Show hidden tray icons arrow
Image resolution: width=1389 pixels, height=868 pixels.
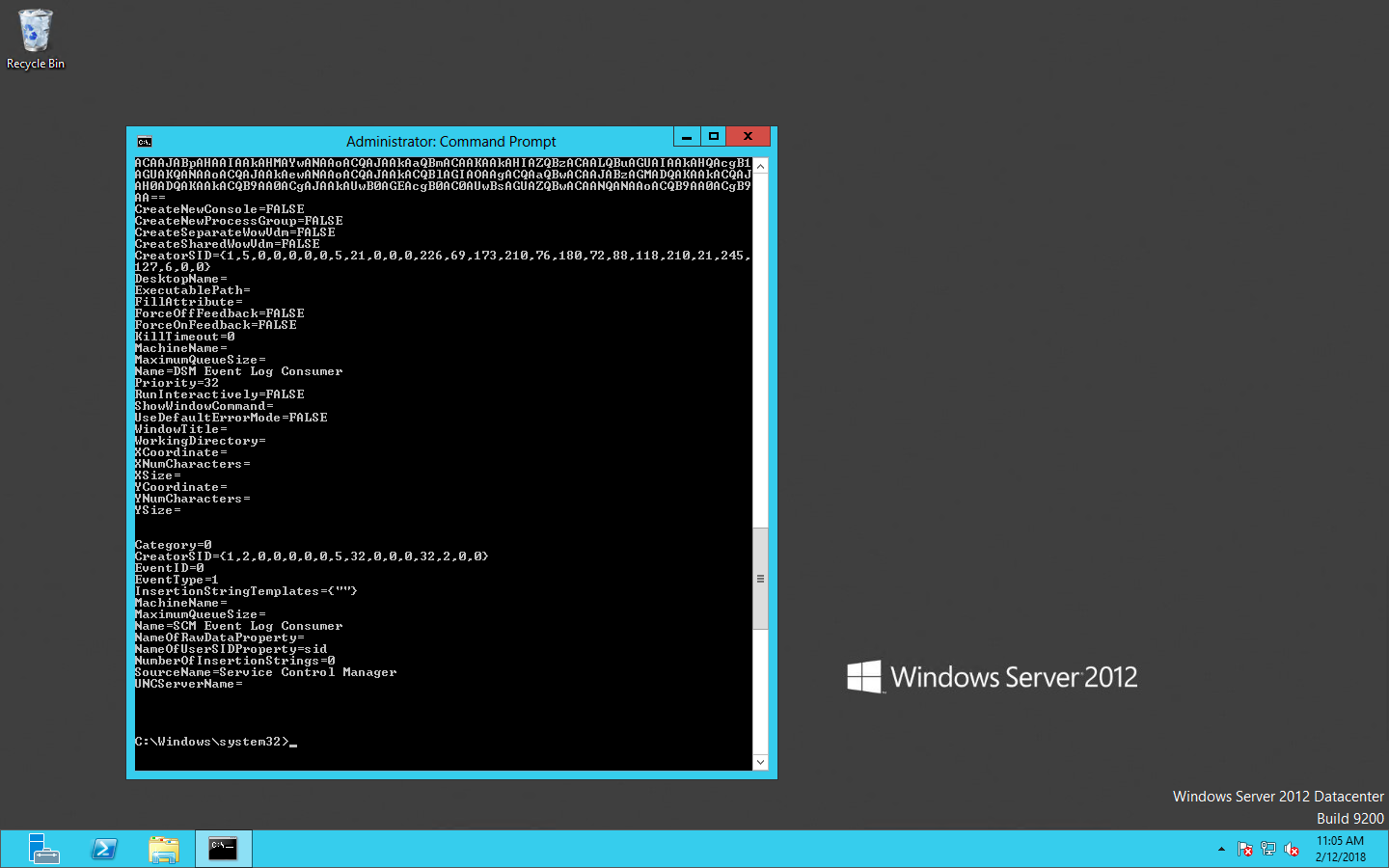click(1221, 850)
